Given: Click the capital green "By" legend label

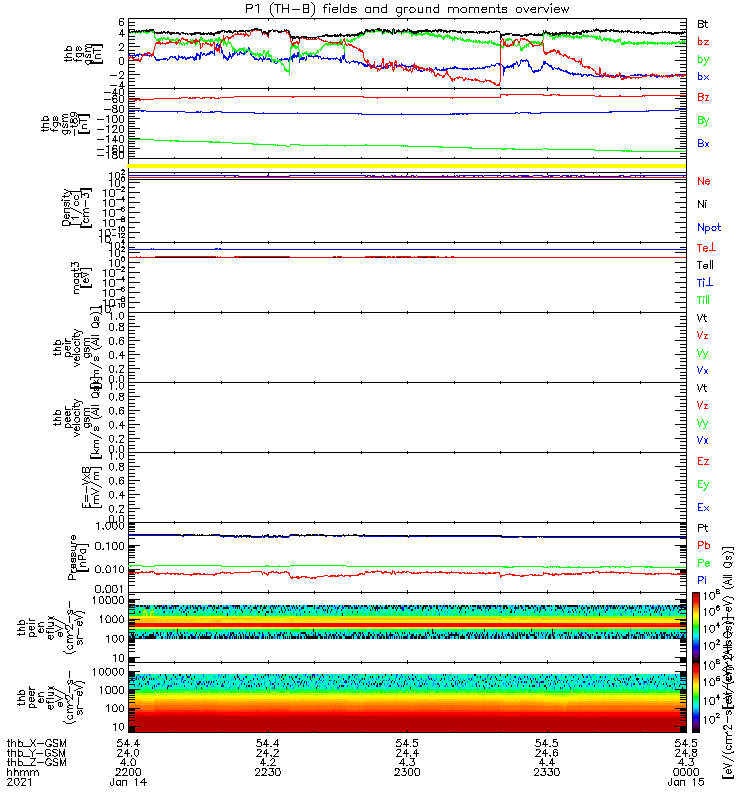Looking at the screenshot, I should click(703, 121).
